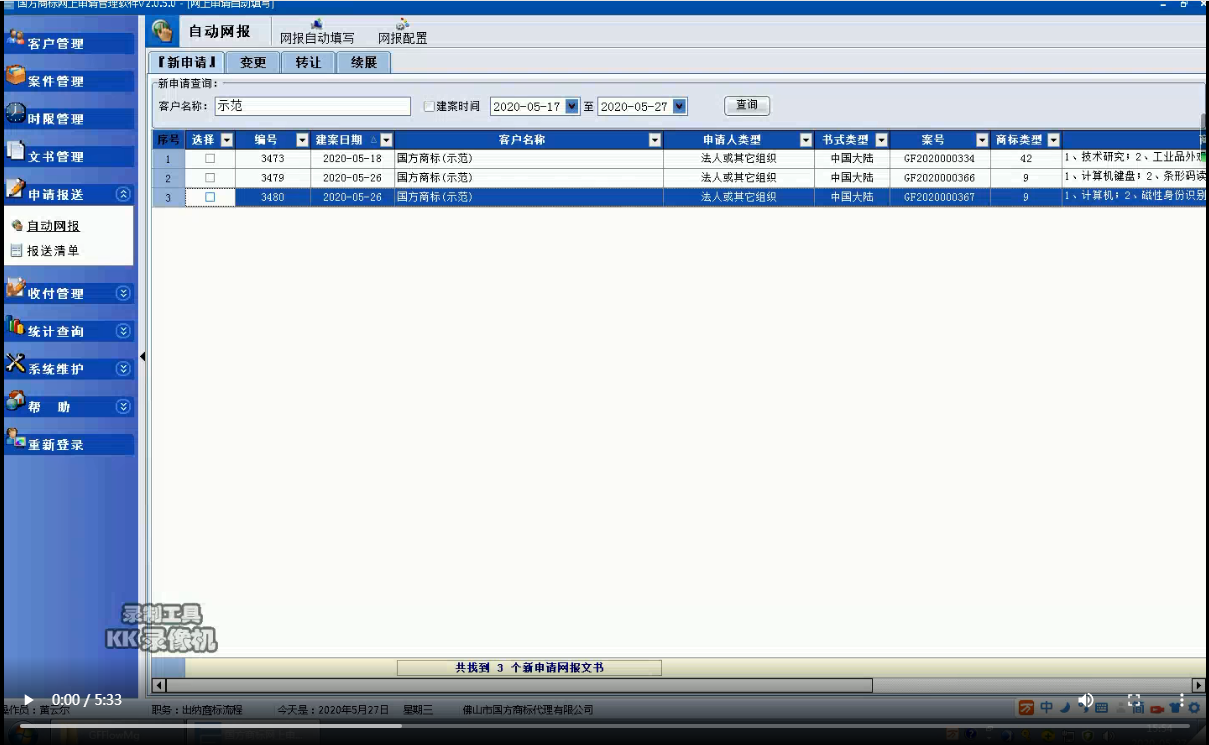Click the 帮助 sidebar icon
1209x745 pixels.
tap(15, 401)
